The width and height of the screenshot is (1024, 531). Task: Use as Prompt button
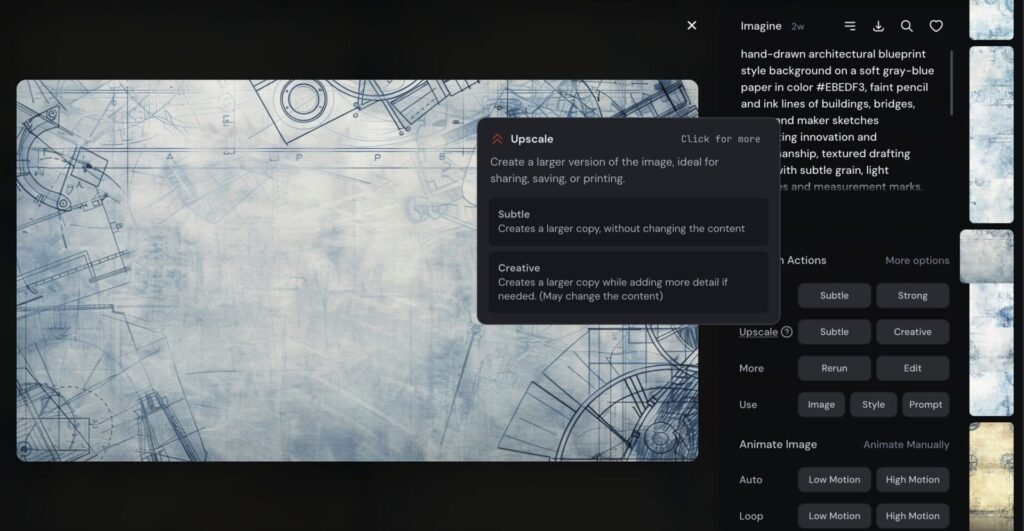[925, 404]
